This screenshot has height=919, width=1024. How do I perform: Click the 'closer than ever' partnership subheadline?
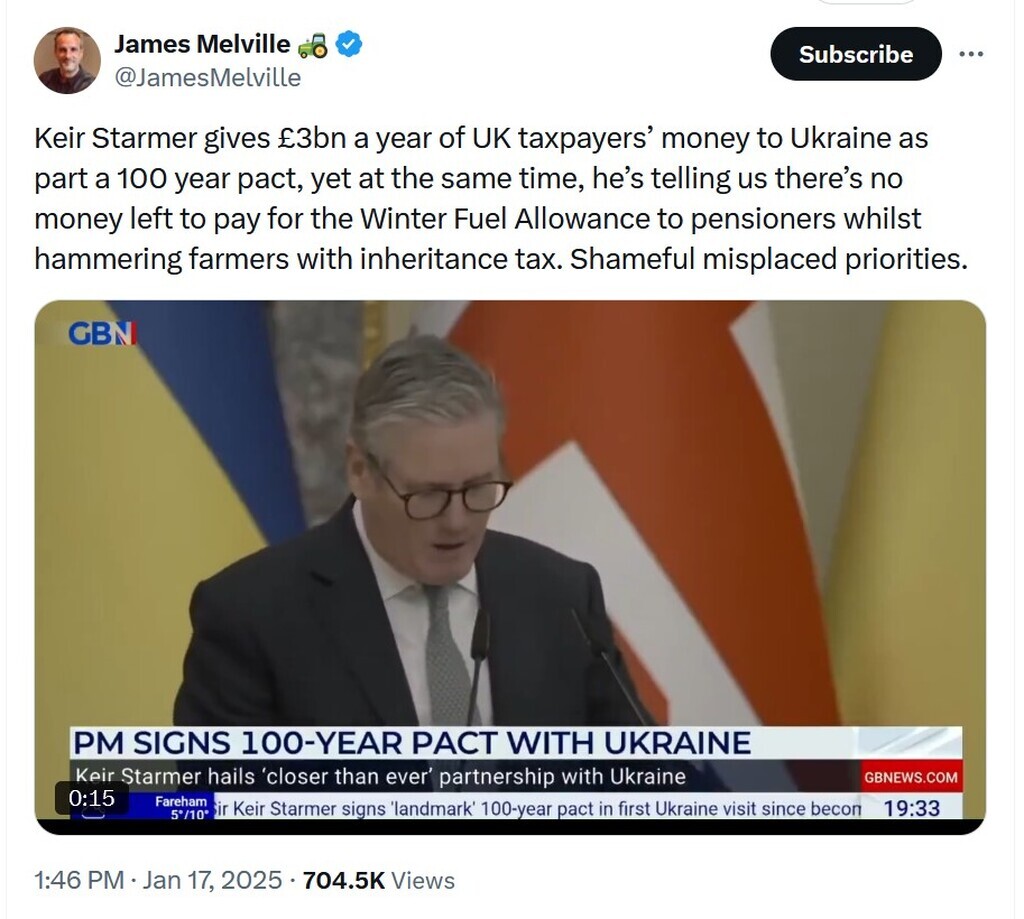pyautogui.click(x=381, y=776)
